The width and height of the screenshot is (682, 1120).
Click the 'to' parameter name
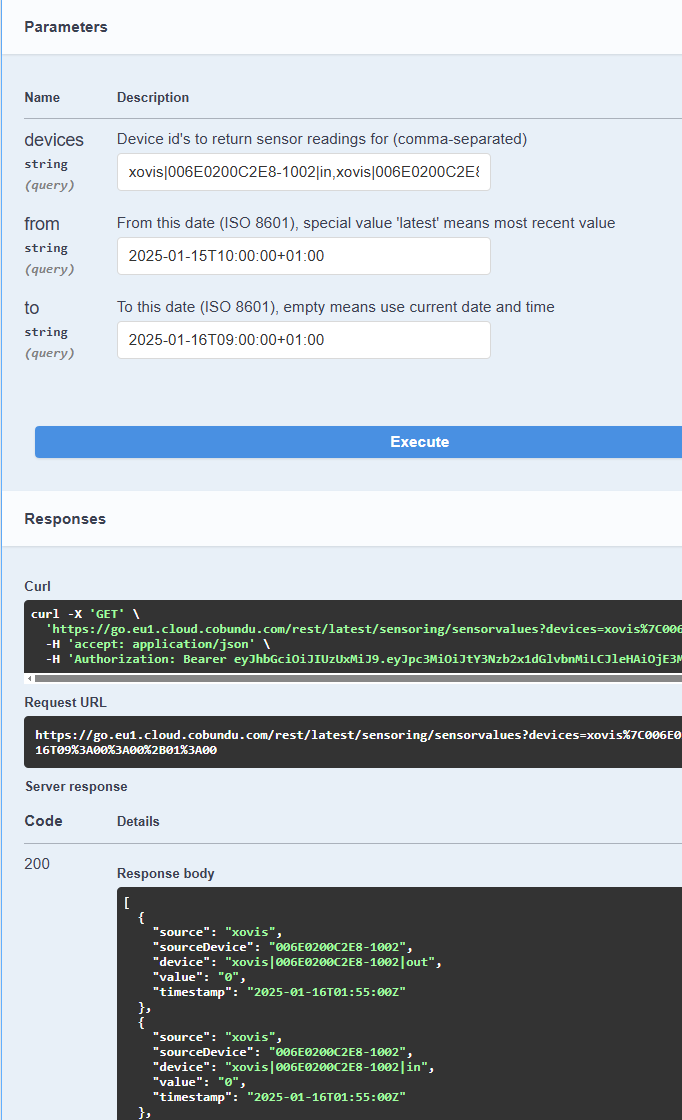(31, 309)
